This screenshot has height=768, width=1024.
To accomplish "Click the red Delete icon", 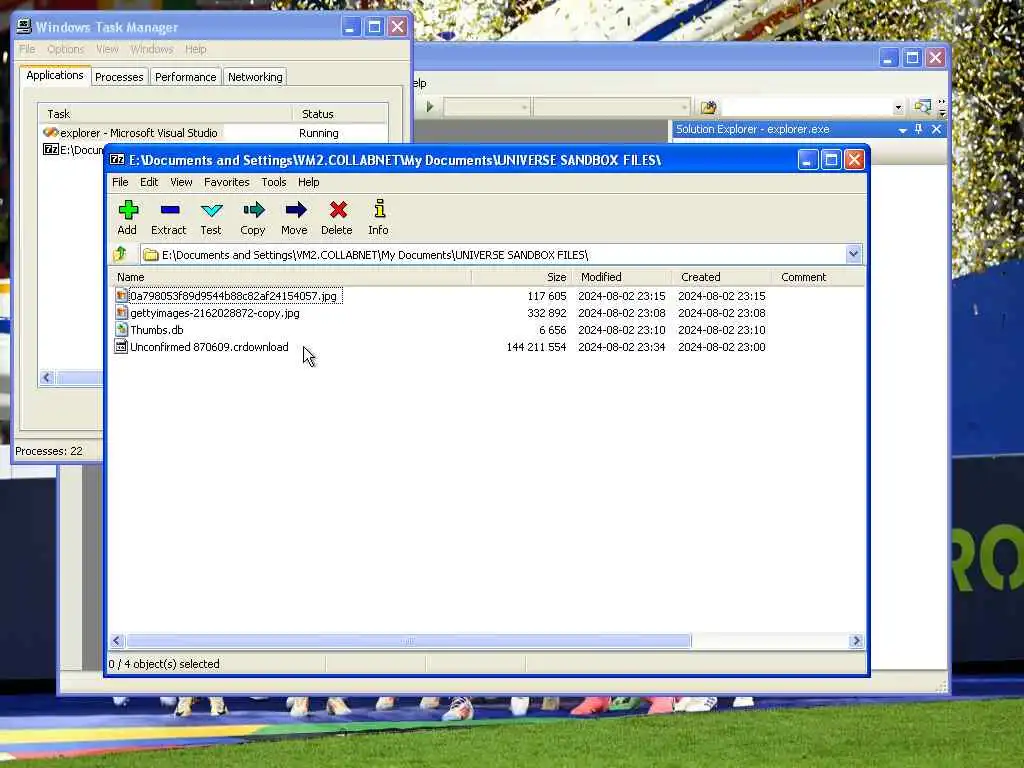I will pos(338,210).
